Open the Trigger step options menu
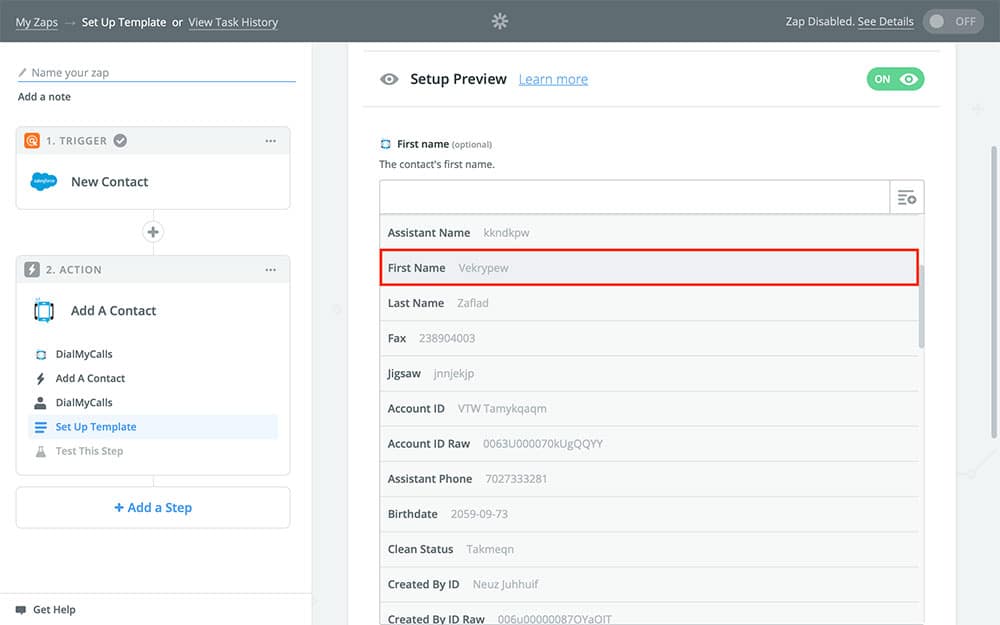This screenshot has width=1000, height=625. [x=271, y=141]
